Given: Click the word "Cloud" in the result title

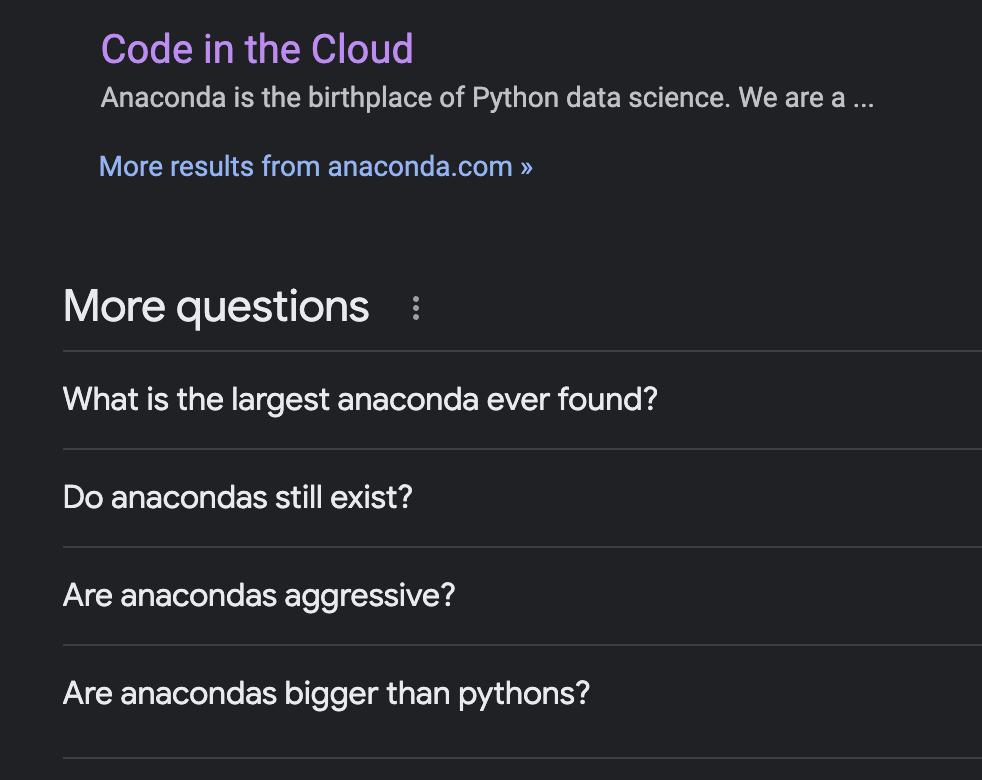Looking at the screenshot, I should point(362,49).
